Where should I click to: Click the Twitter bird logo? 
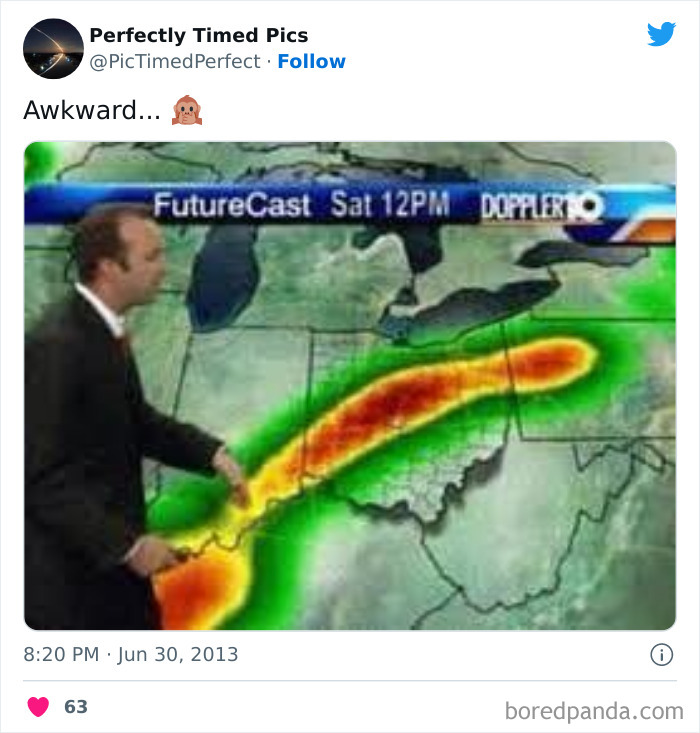pyautogui.click(x=661, y=34)
